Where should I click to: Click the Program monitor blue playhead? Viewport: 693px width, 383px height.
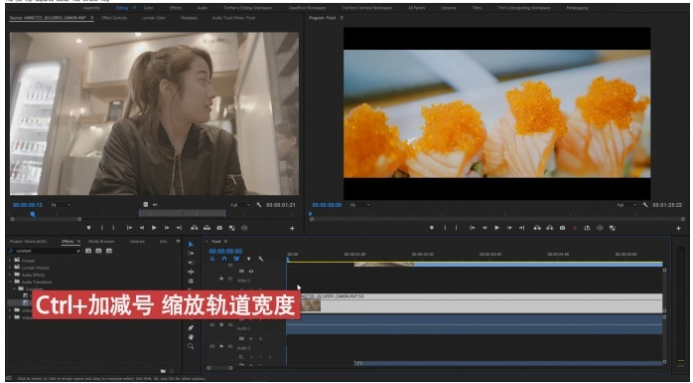(310, 214)
